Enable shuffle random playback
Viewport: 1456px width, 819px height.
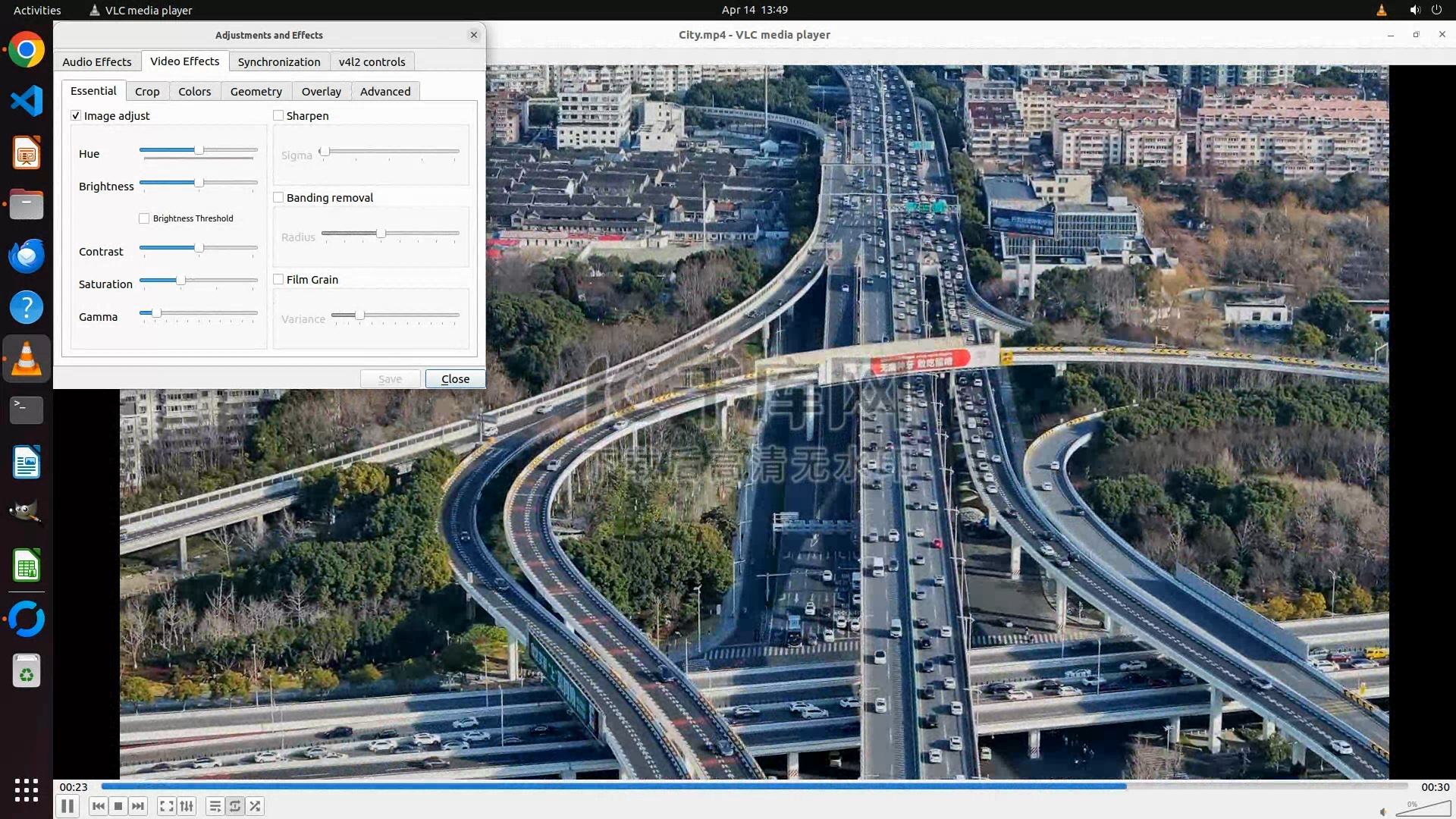pyautogui.click(x=256, y=806)
